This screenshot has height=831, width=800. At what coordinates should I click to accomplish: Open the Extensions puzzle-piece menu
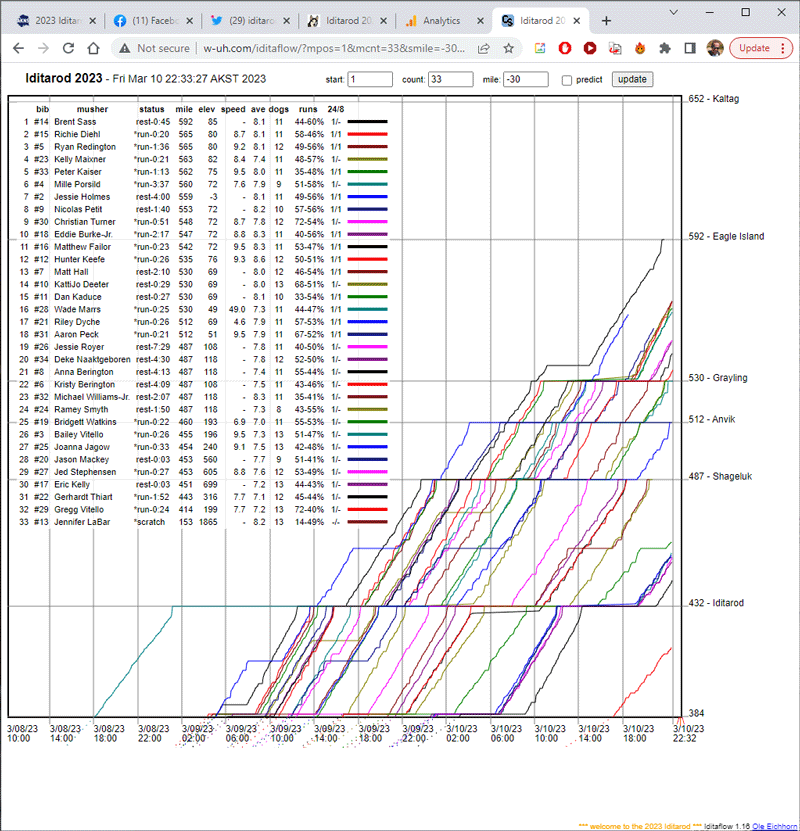click(665, 48)
